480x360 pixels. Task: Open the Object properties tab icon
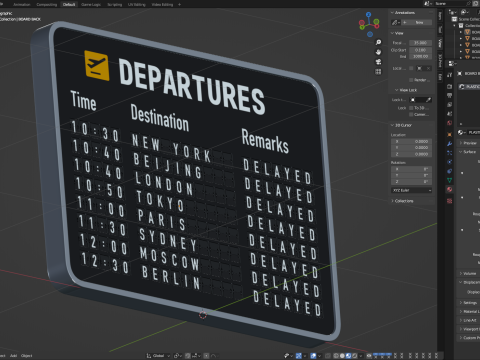450,134
